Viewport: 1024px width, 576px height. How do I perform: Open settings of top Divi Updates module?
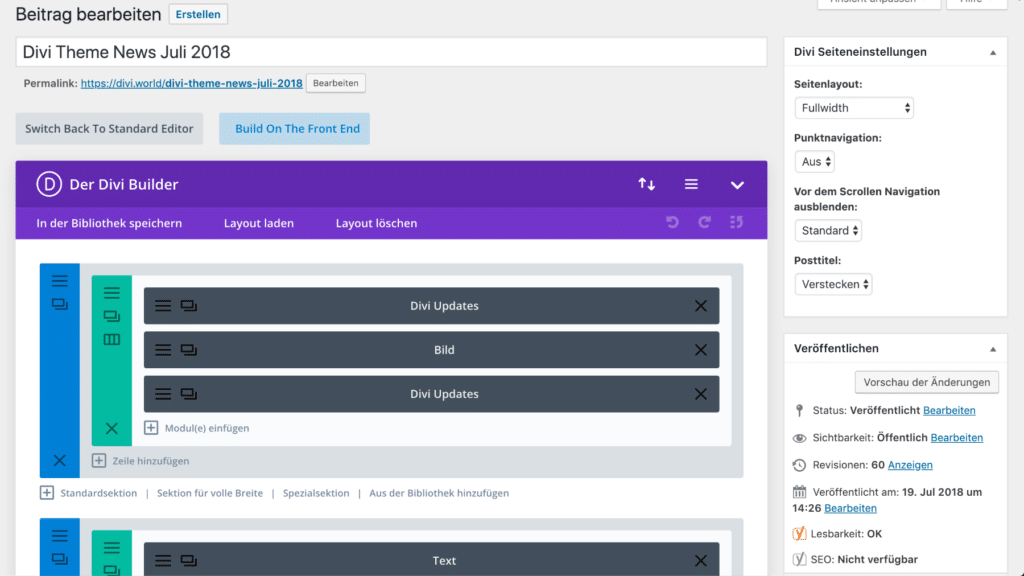[x=163, y=306]
